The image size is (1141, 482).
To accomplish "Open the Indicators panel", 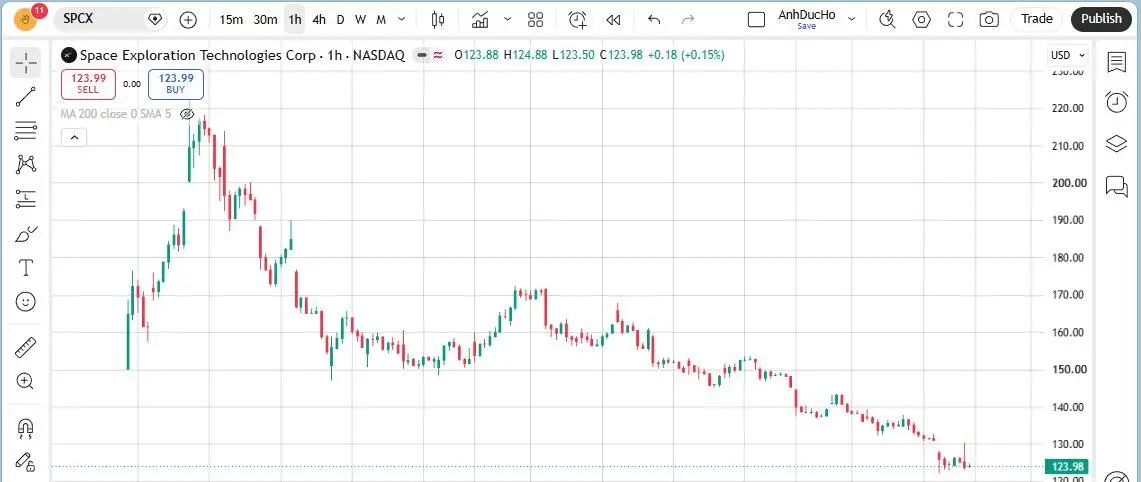I will click(480, 20).
